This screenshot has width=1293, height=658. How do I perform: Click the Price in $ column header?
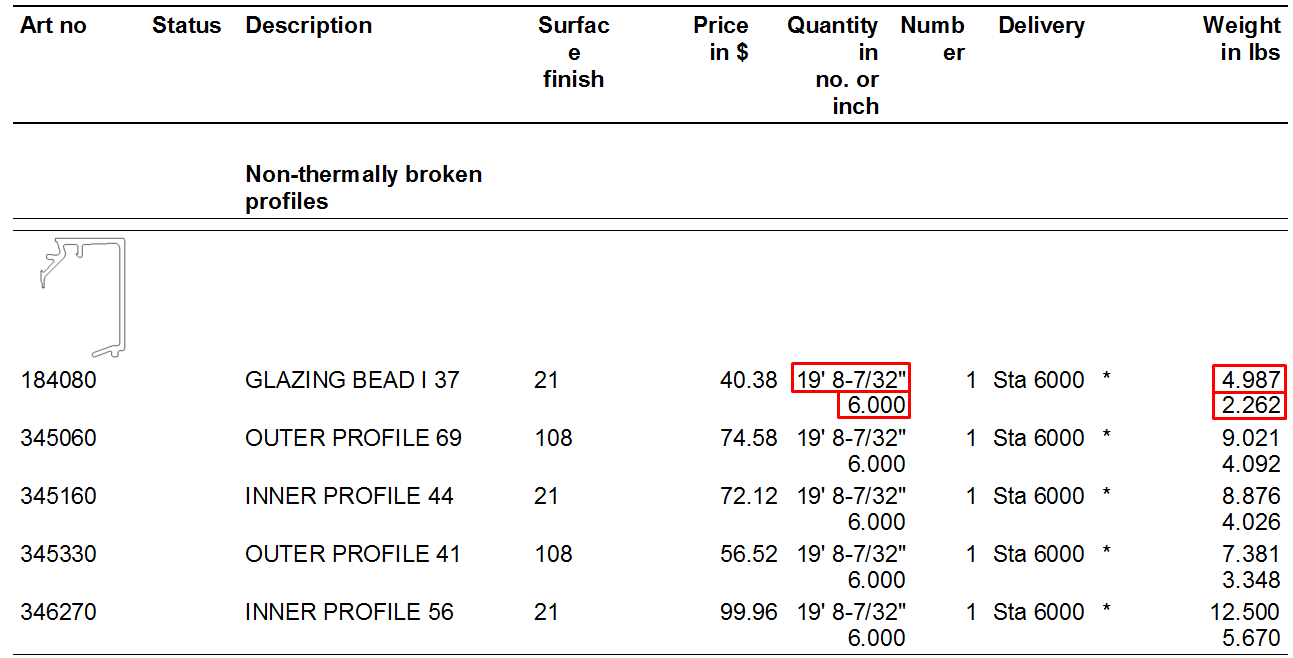click(x=721, y=39)
